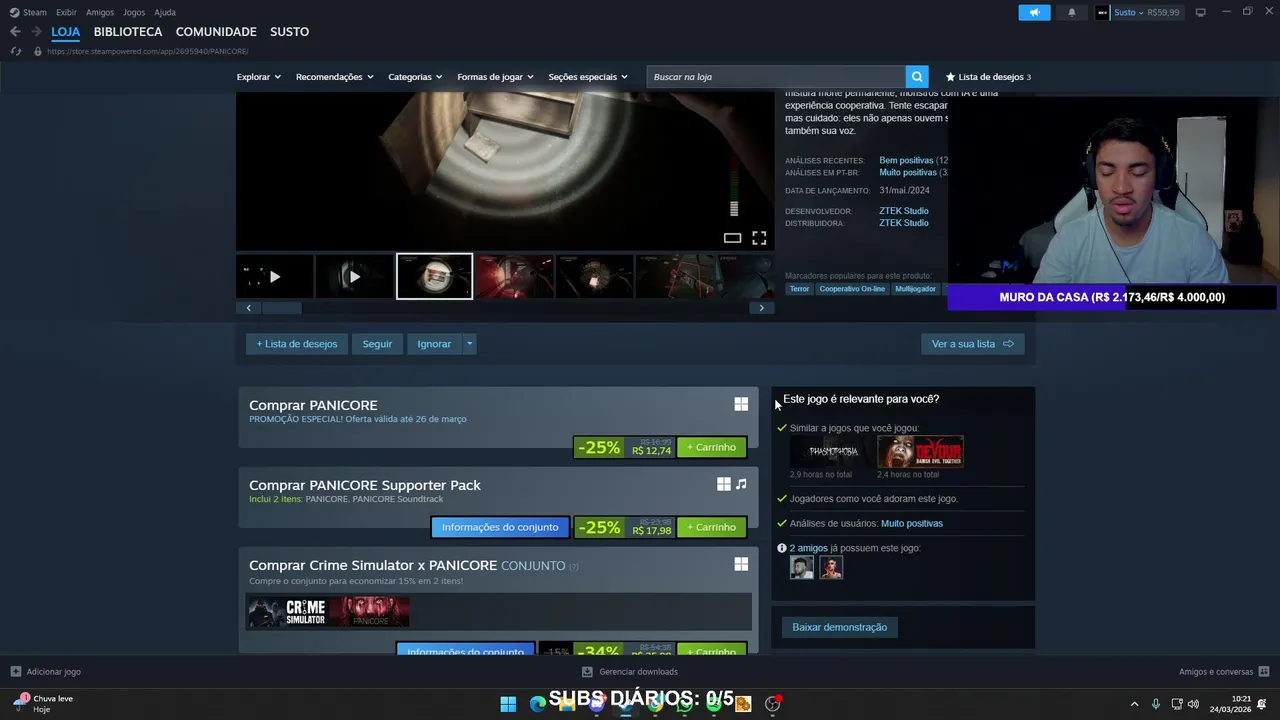Switch to Big Picture mode monitor icon

coord(1200,13)
